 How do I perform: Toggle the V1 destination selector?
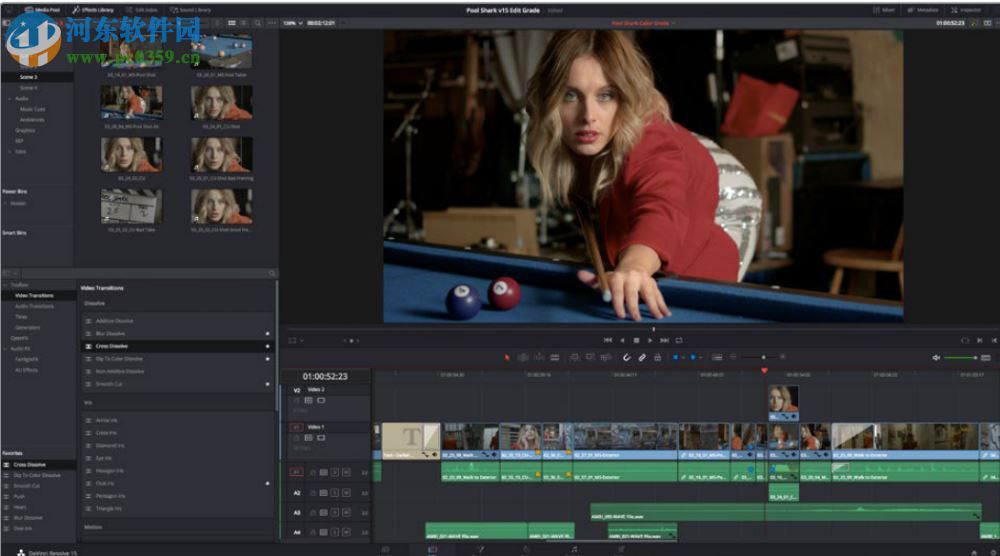pyautogui.click(x=297, y=427)
